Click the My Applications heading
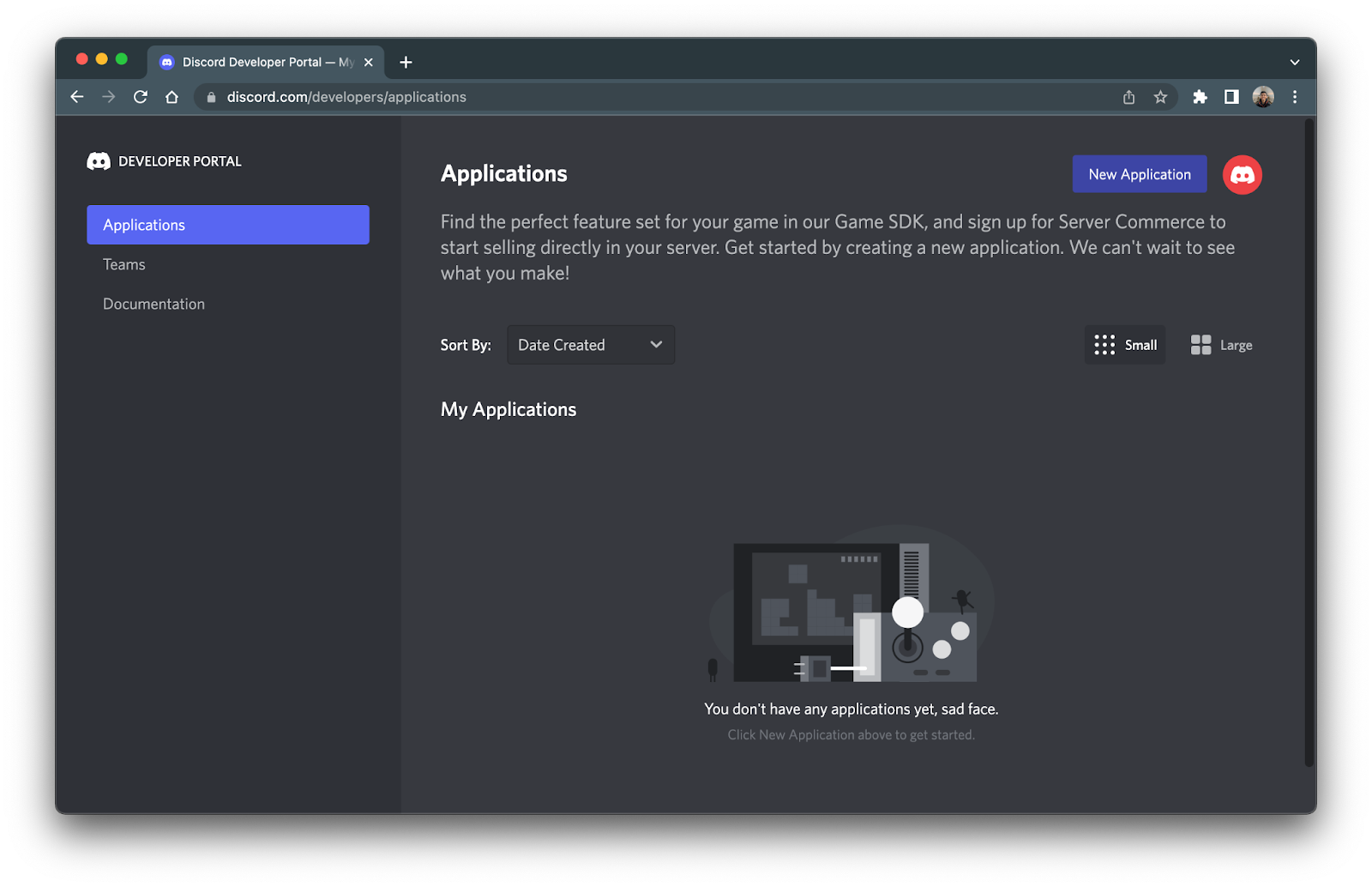This screenshot has height=887, width=1372. point(508,409)
